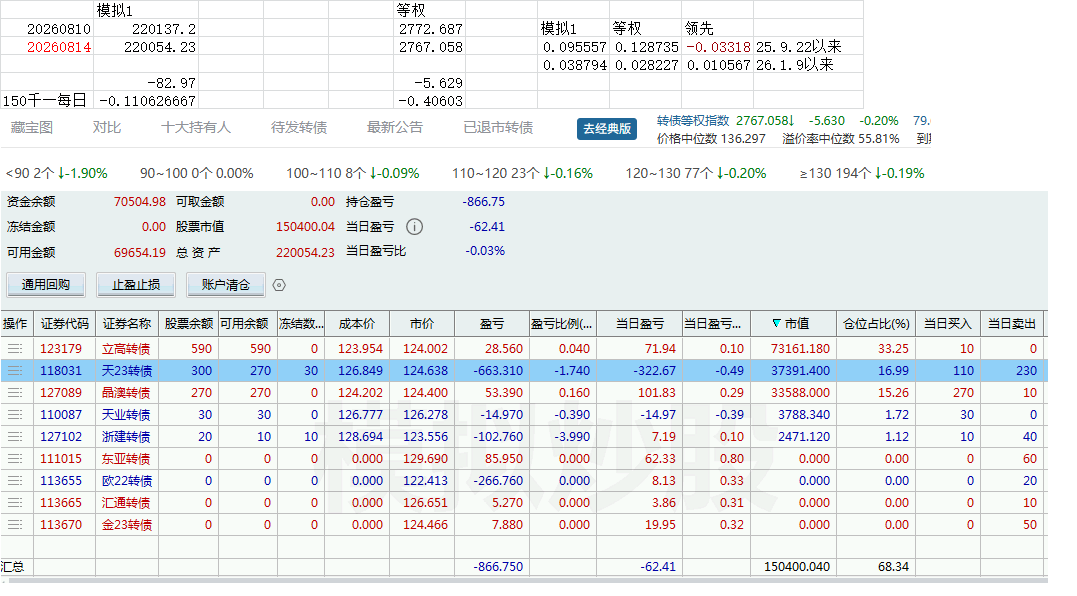Select security code 118031
The height and width of the screenshot is (596, 1077).
coord(60,371)
